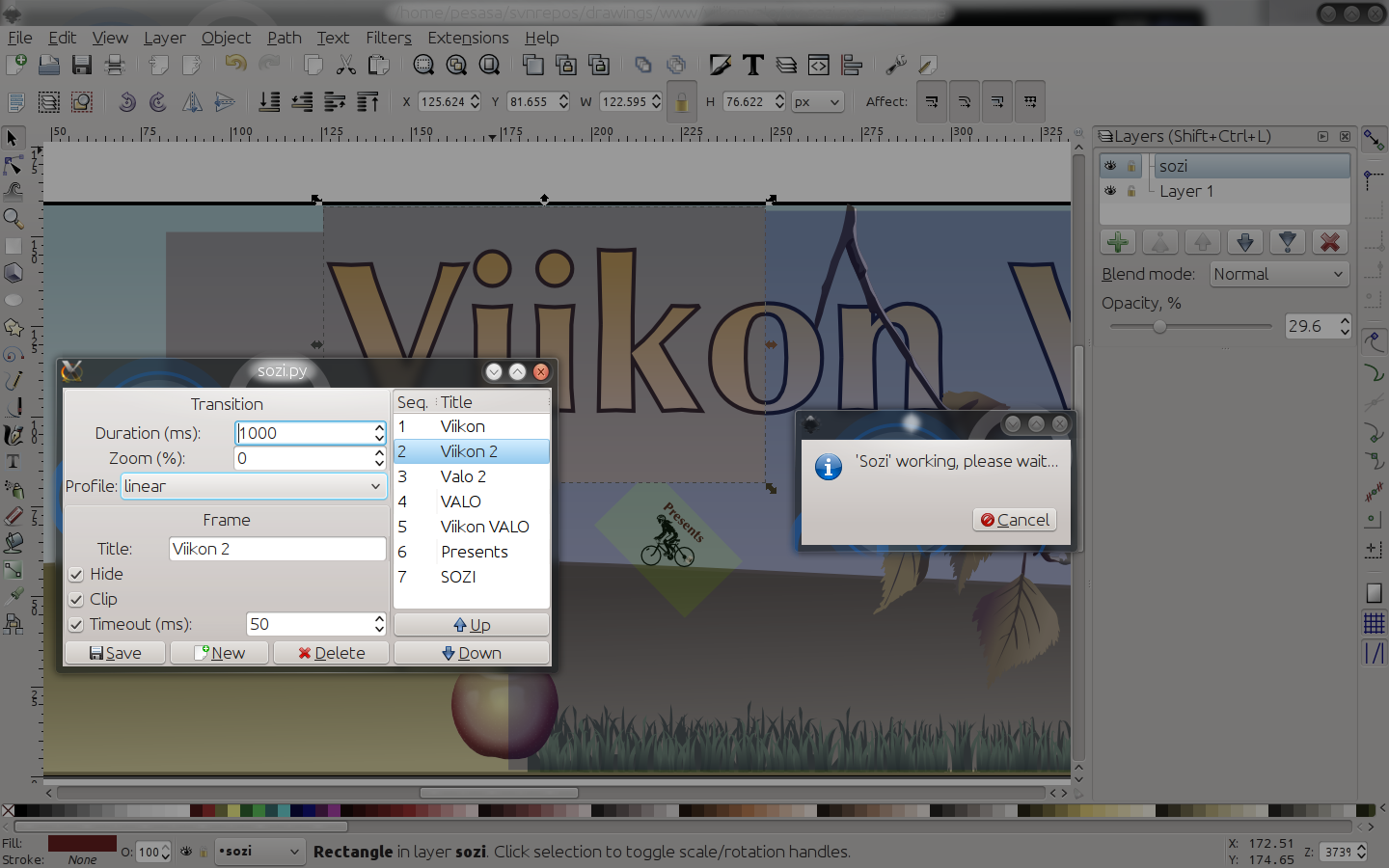Open the Blend mode Normal dropdown

coord(1279,274)
